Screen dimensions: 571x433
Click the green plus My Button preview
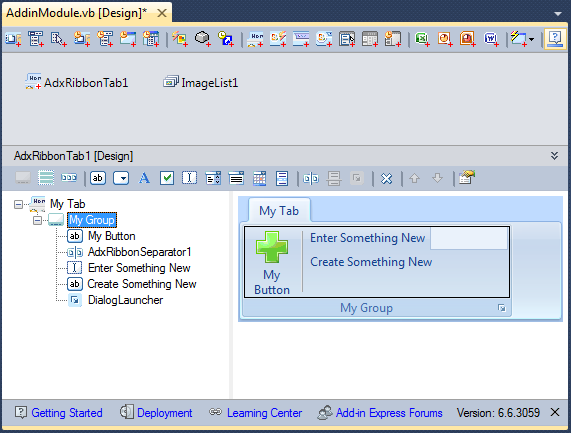tap(272, 262)
